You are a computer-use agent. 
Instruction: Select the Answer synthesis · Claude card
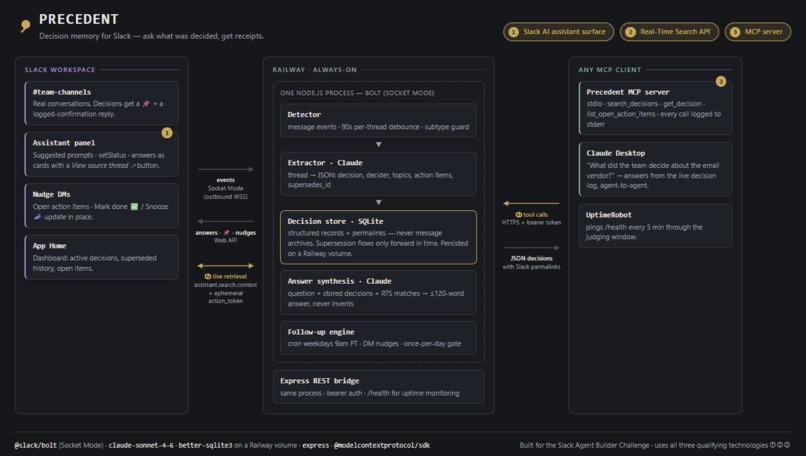[x=378, y=292]
